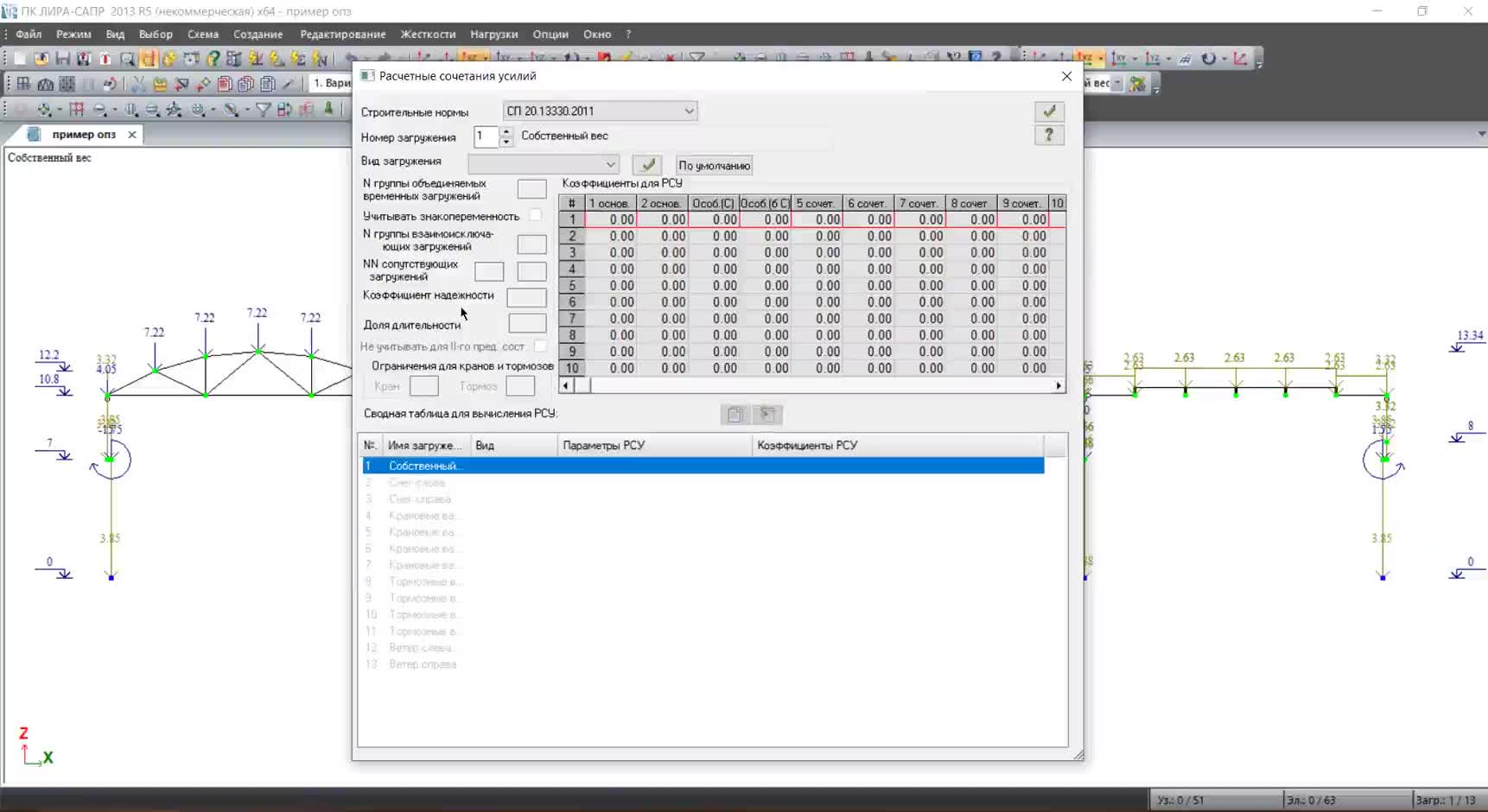Image resolution: width=1488 pixels, height=812 pixels.
Task: Click the circular rotate arrow icon in right toolbar
Action: 1208,59
